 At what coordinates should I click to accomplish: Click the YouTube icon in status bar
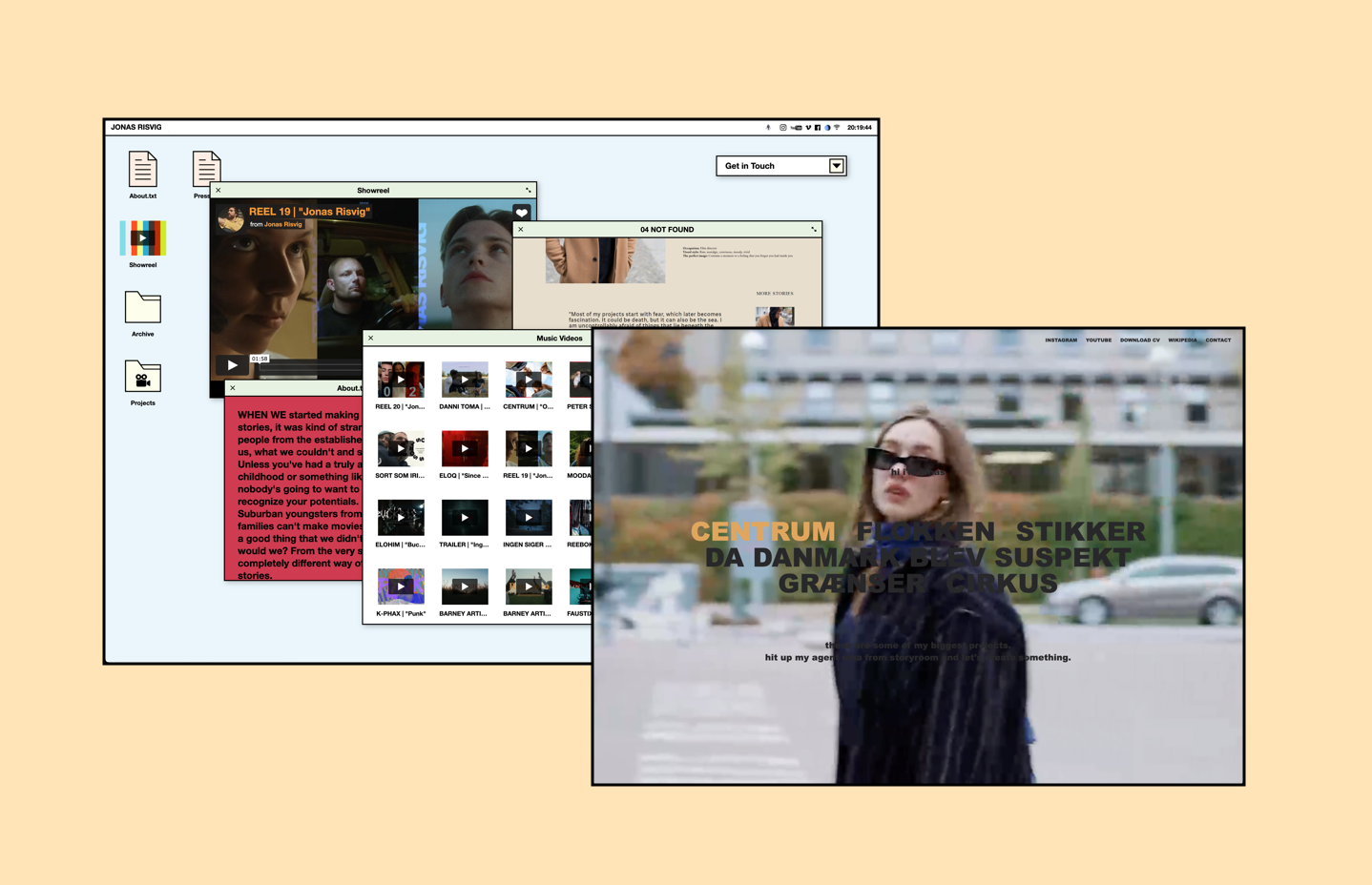(797, 127)
